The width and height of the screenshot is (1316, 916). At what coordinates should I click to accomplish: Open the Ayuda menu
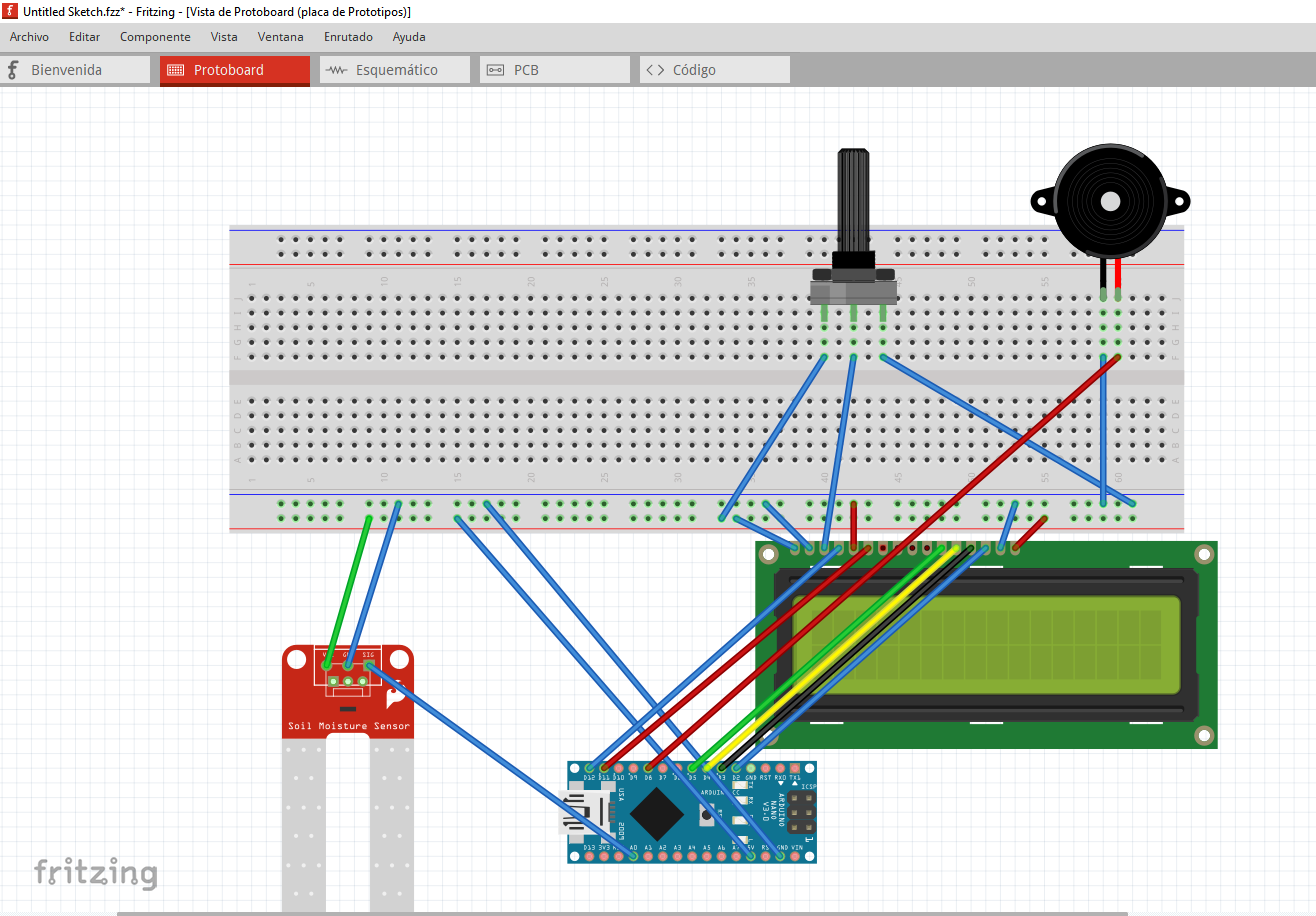click(408, 36)
